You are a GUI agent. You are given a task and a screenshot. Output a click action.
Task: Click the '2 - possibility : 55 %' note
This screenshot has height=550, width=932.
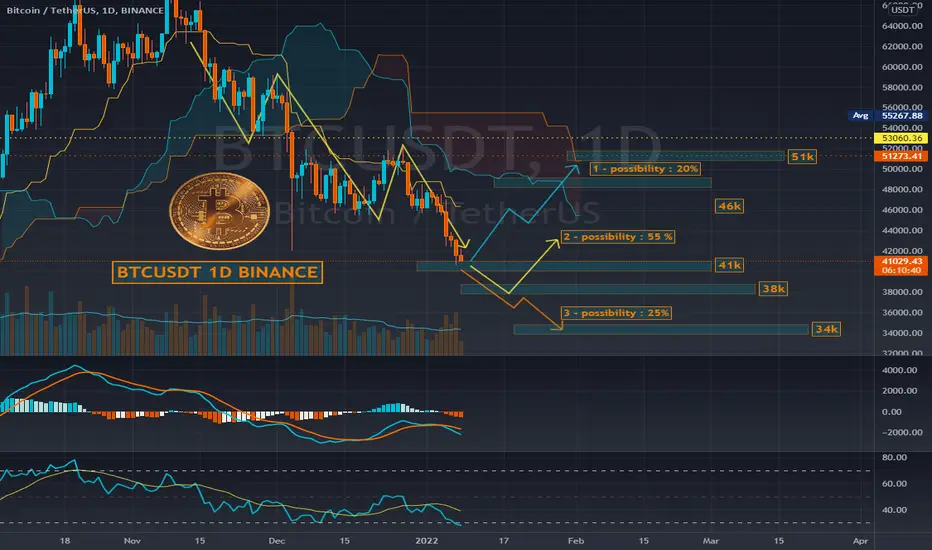tap(618, 237)
